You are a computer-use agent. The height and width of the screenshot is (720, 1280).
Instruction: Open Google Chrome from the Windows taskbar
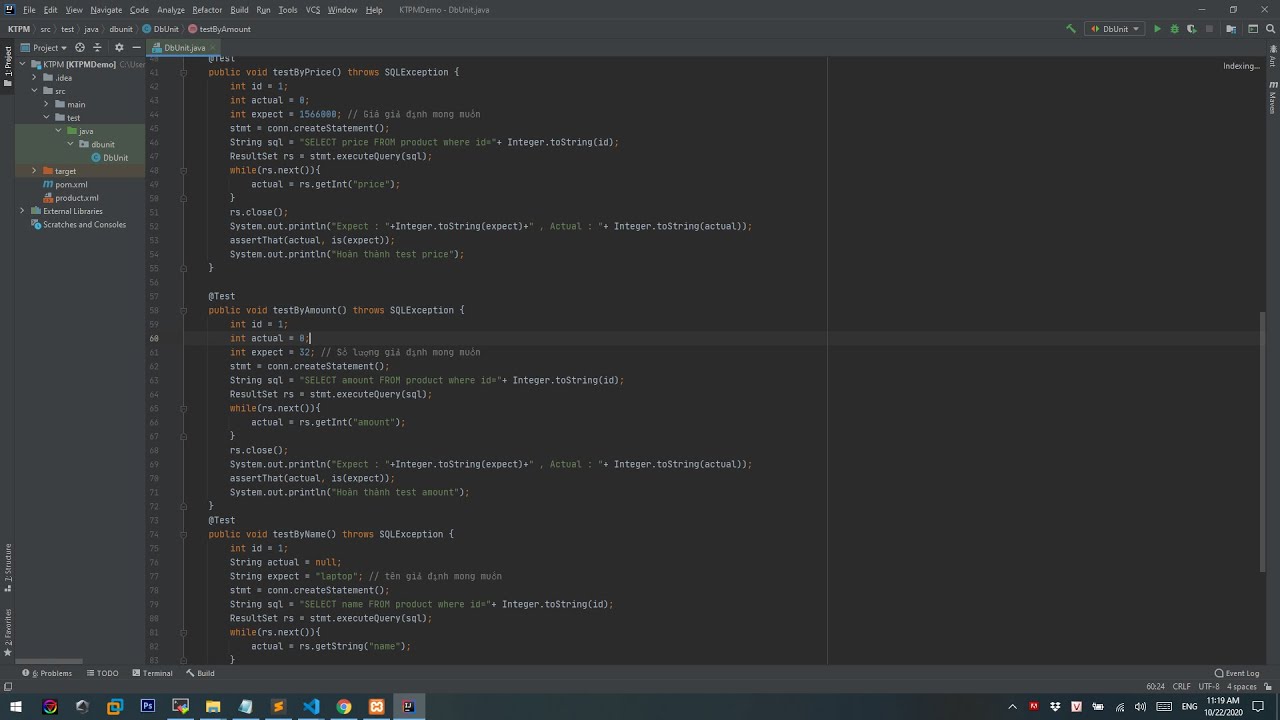344,706
